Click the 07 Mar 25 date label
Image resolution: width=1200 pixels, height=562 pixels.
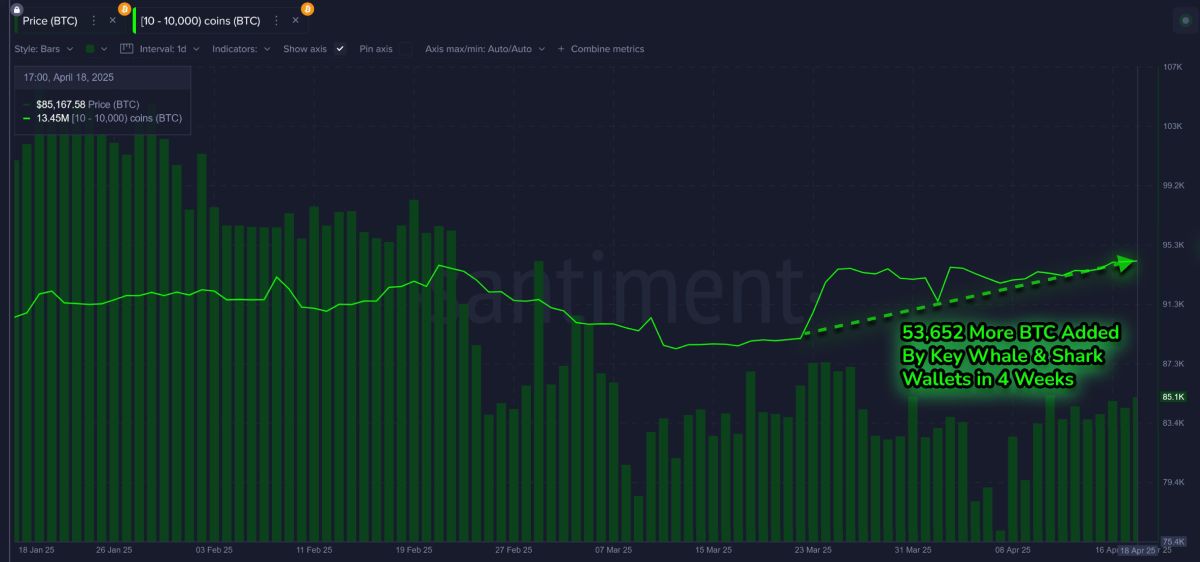tap(613, 550)
